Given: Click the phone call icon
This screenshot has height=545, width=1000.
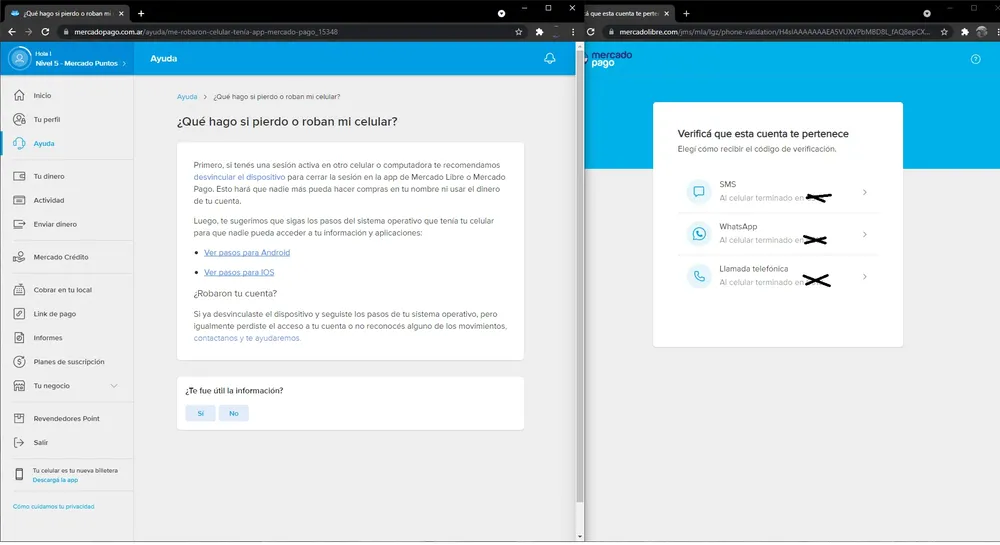Looking at the screenshot, I should [x=698, y=276].
